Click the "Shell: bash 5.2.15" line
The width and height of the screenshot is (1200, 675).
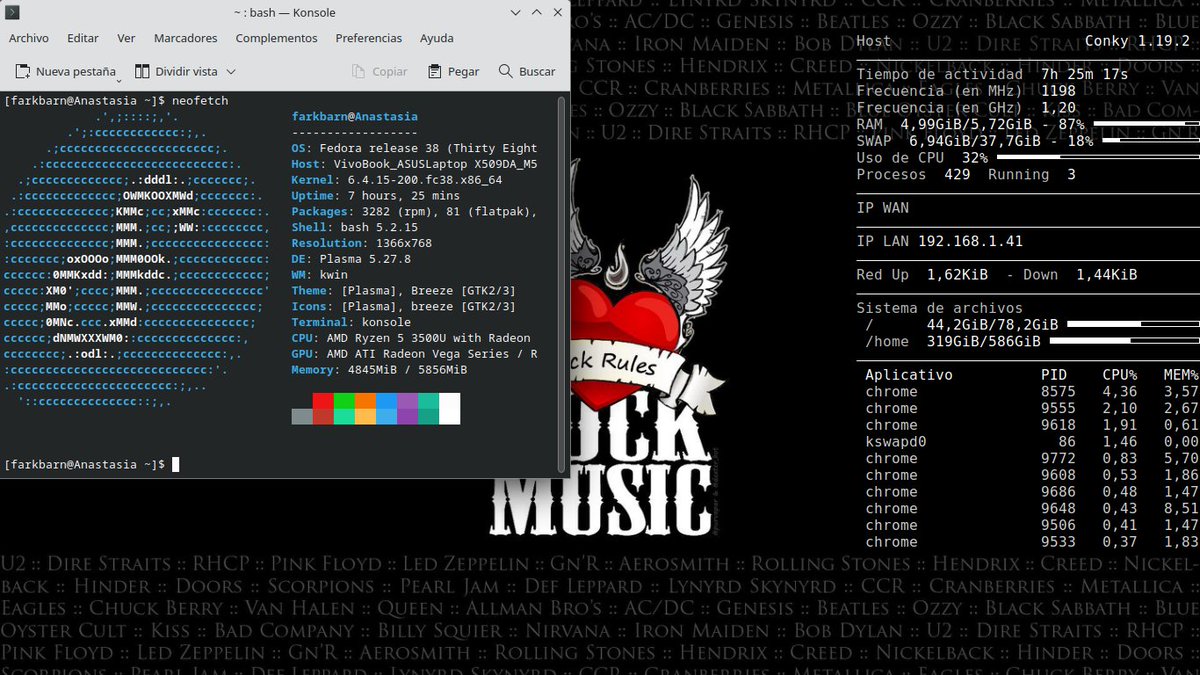coord(355,228)
